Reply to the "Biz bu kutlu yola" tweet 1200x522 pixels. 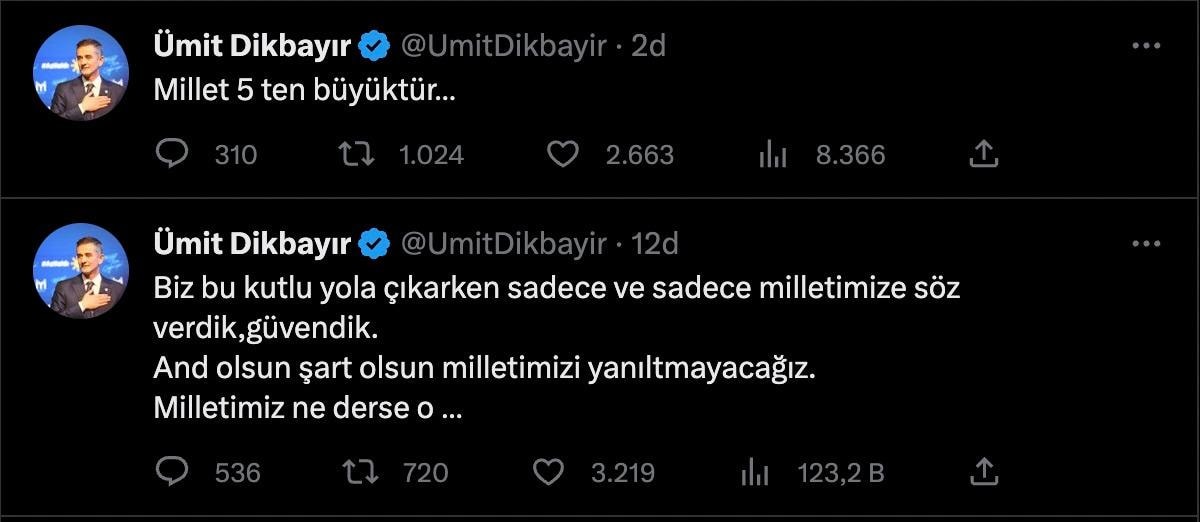[174, 471]
